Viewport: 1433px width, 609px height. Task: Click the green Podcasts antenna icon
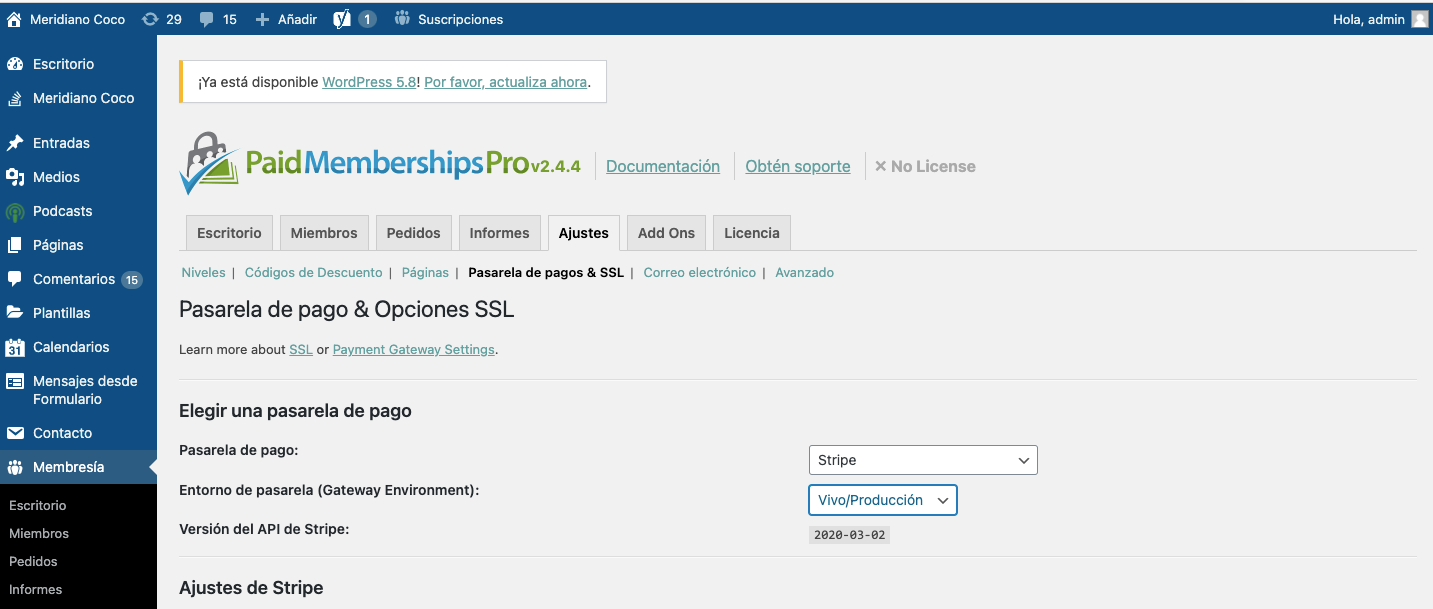(15, 211)
